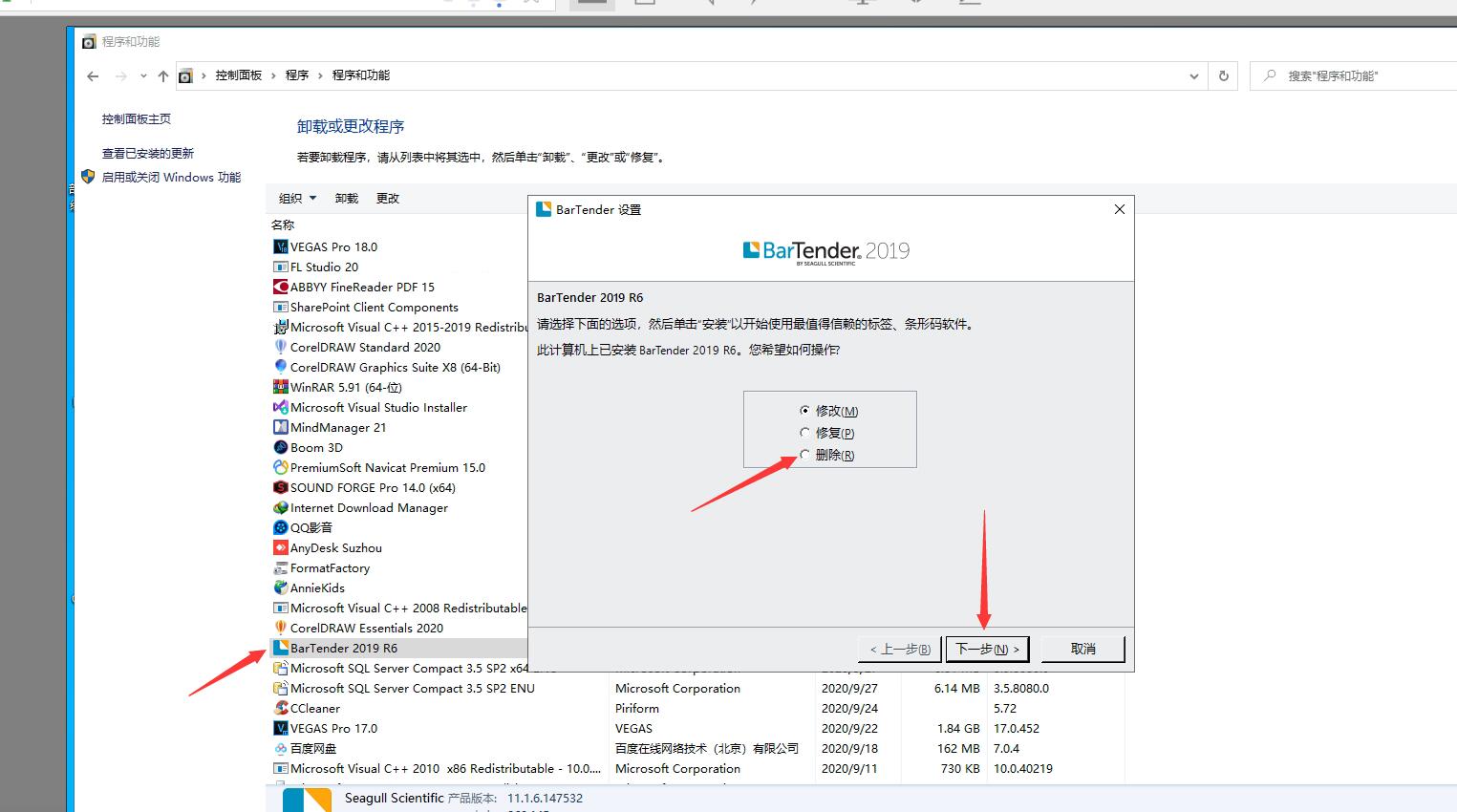Image resolution: width=1457 pixels, height=812 pixels.
Task: Open the 组织 dropdown menu
Action: [x=297, y=199]
